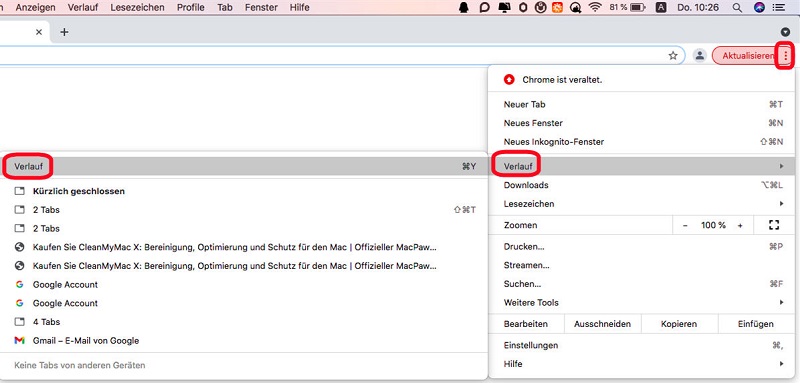800x383 pixels.
Task: Expand the Lesezeichen submenu arrow in Chrome menu
Action: click(782, 203)
